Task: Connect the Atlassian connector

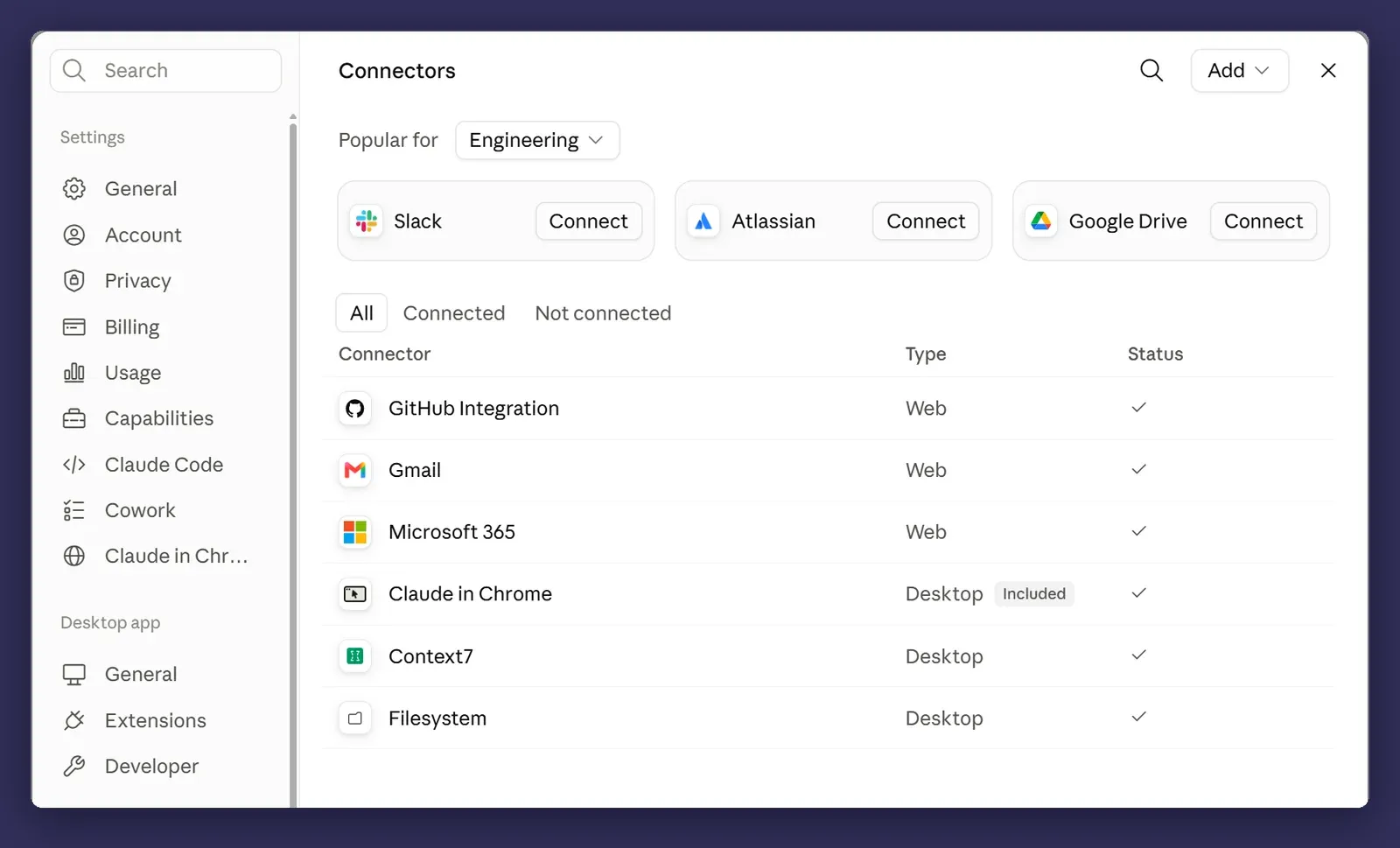Action: [926, 221]
